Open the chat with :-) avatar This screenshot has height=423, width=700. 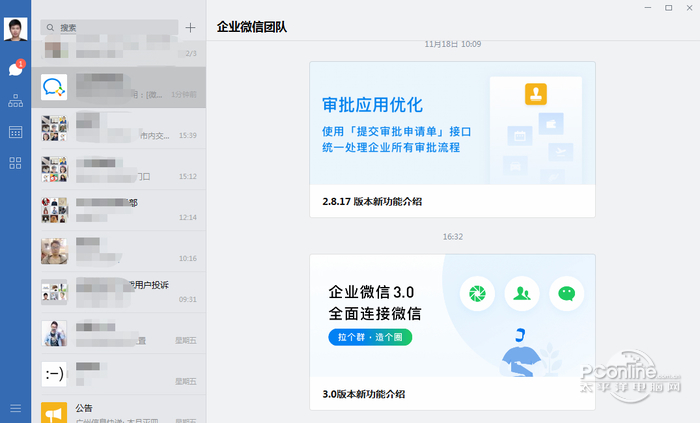click(x=119, y=374)
